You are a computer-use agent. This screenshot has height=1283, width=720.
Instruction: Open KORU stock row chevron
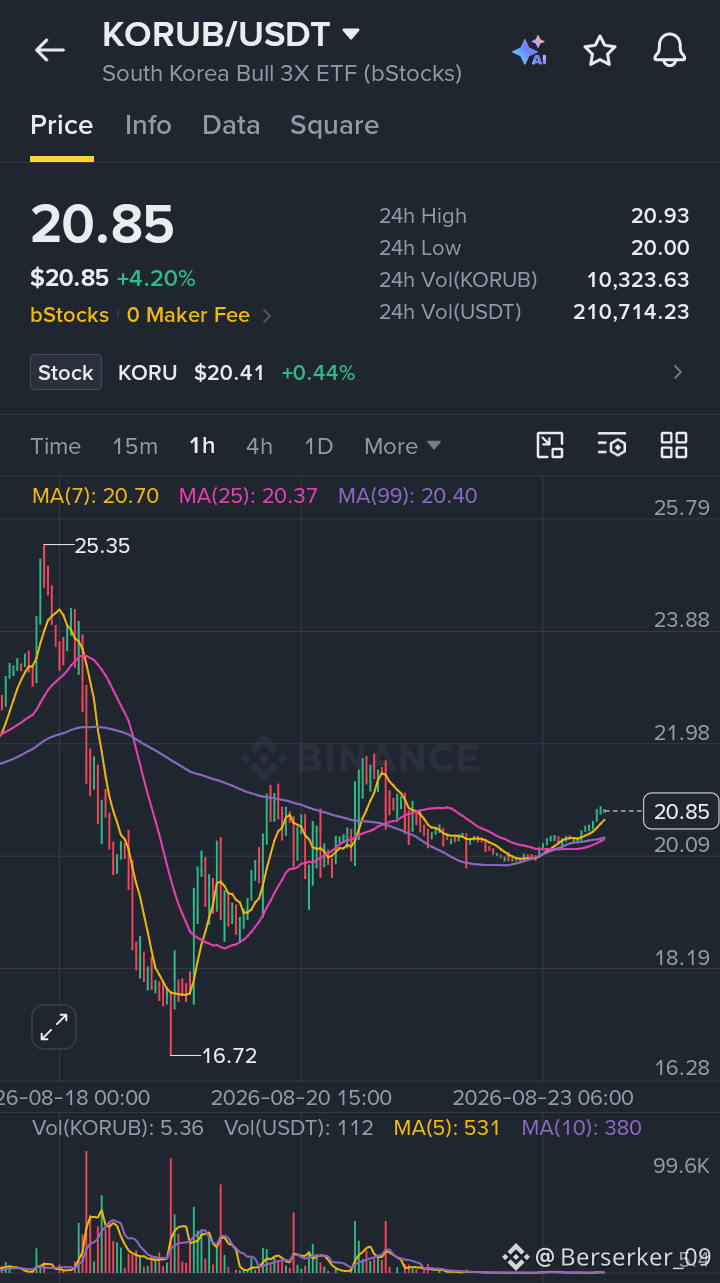(x=678, y=373)
